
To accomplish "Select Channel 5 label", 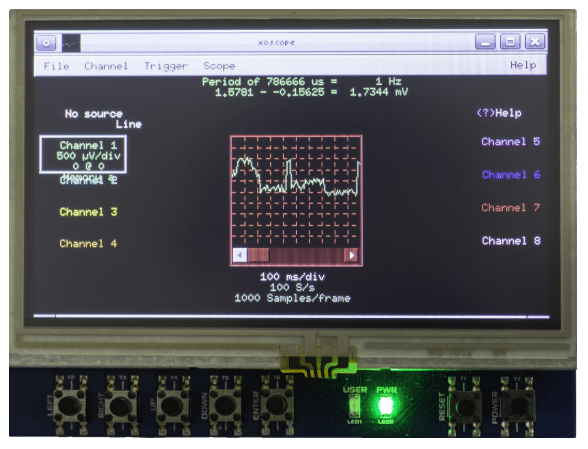I will click(x=511, y=142).
